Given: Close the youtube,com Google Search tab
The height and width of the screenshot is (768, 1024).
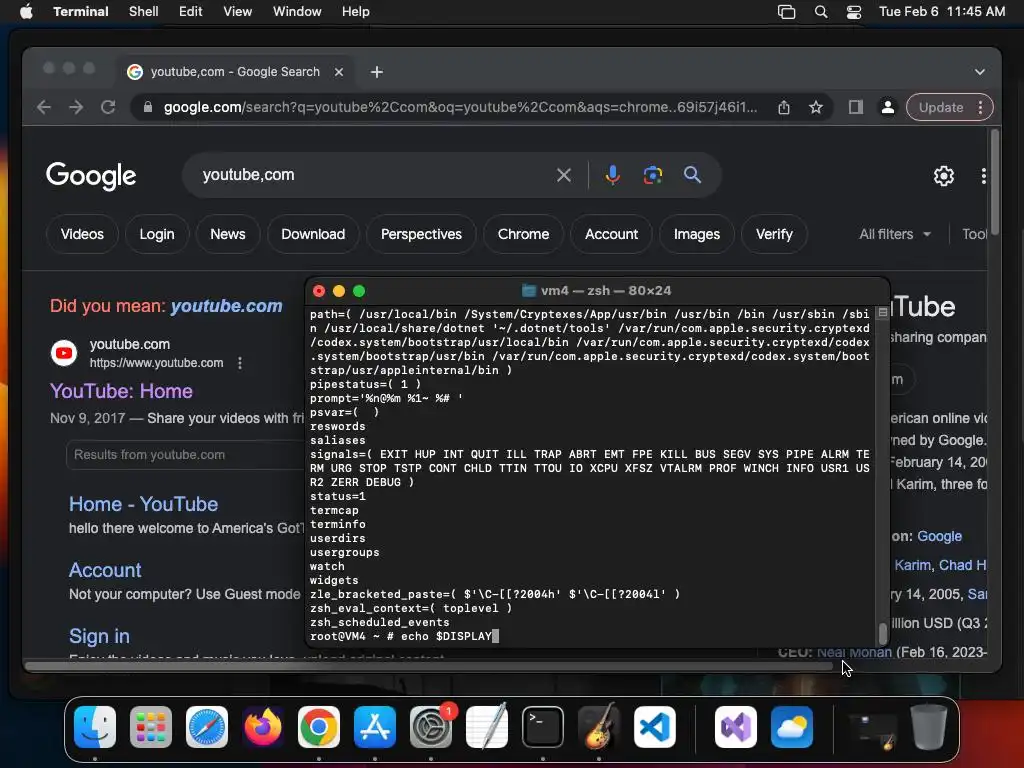Looking at the screenshot, I should pyautogui.click(x=339, y=72).
